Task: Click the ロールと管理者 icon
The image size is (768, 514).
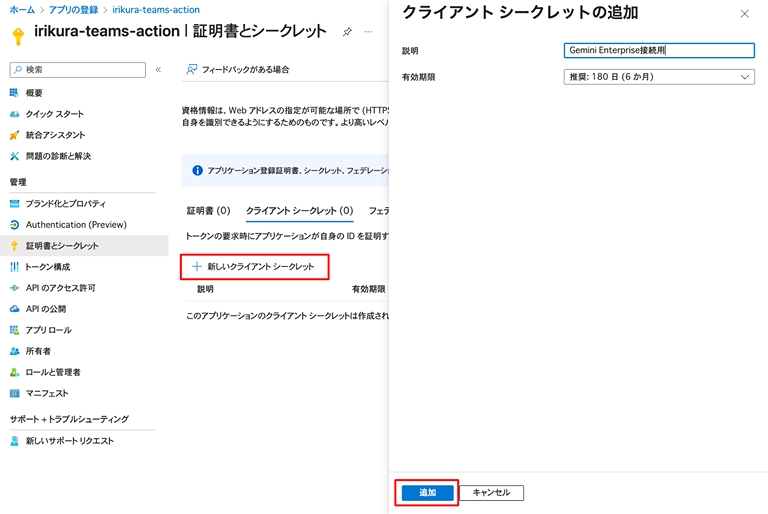Action: click(14, 372)
